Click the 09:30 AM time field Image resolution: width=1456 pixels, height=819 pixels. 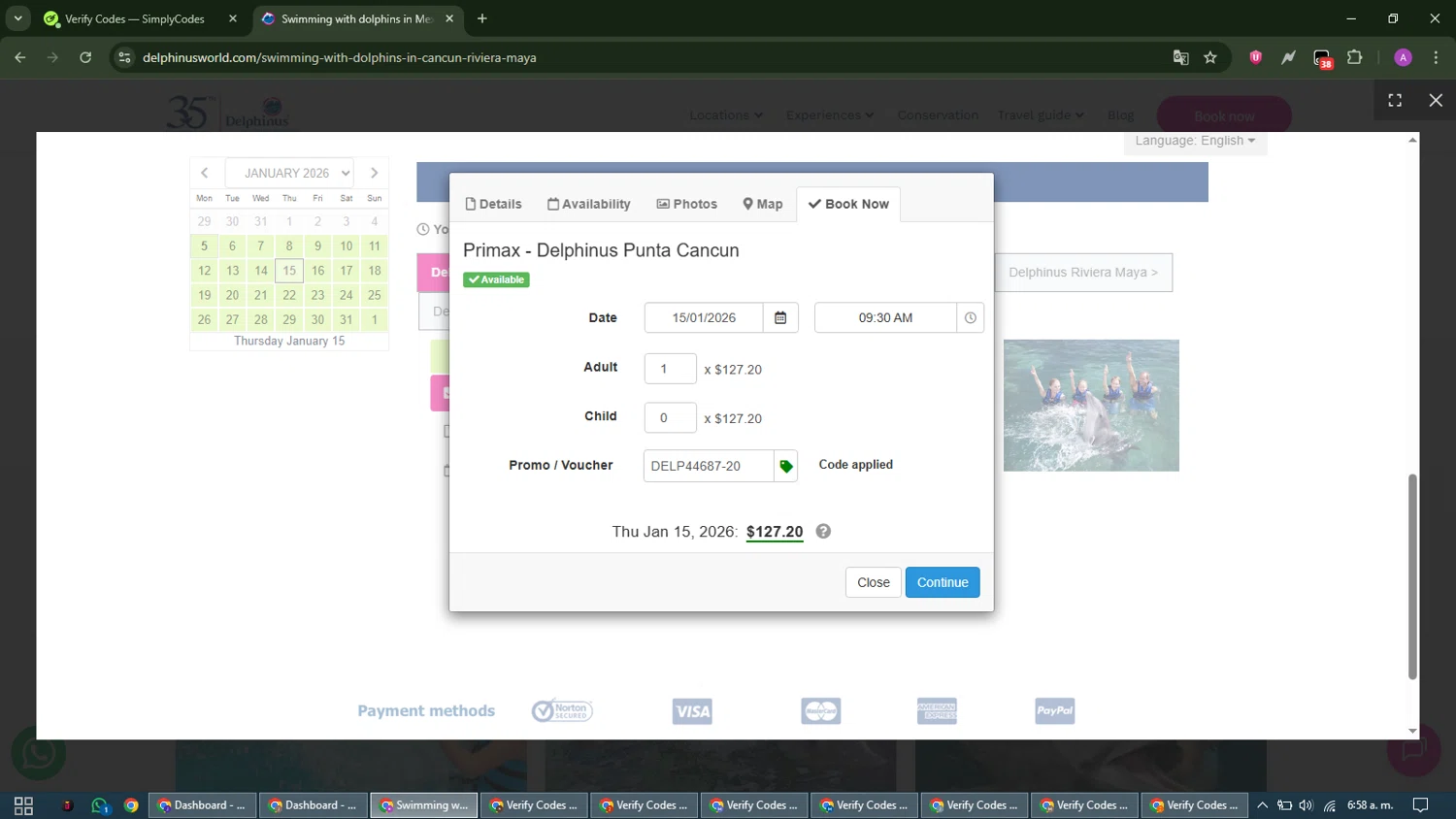[885, 317]
